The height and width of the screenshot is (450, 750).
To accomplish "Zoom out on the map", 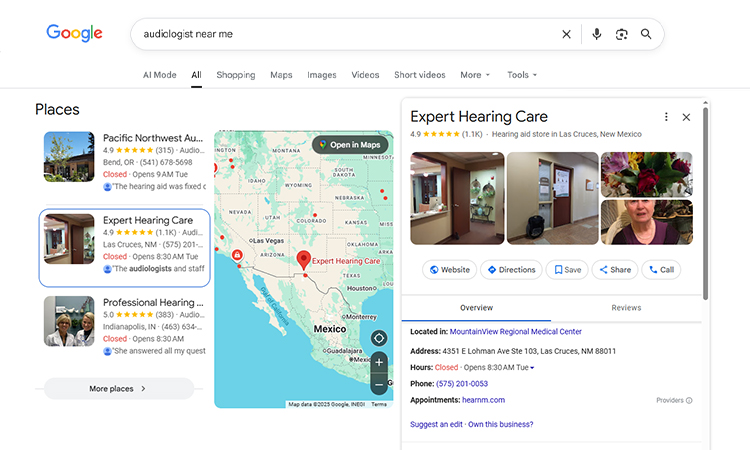I will coord(379,384).
